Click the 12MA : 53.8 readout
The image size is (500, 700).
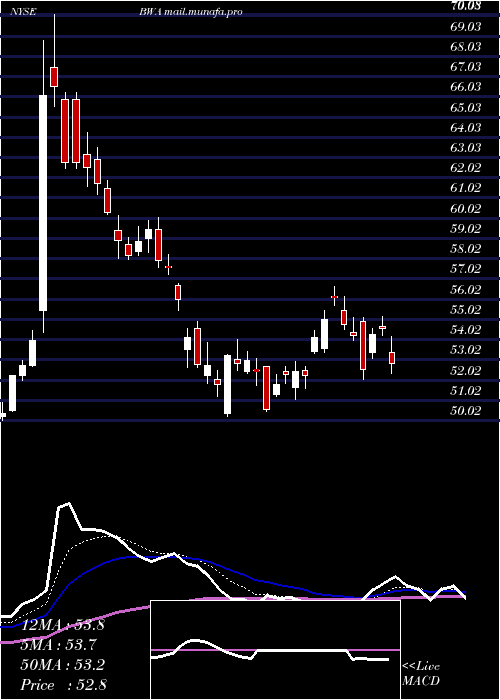pyautogui.click(x=62, y=625)
